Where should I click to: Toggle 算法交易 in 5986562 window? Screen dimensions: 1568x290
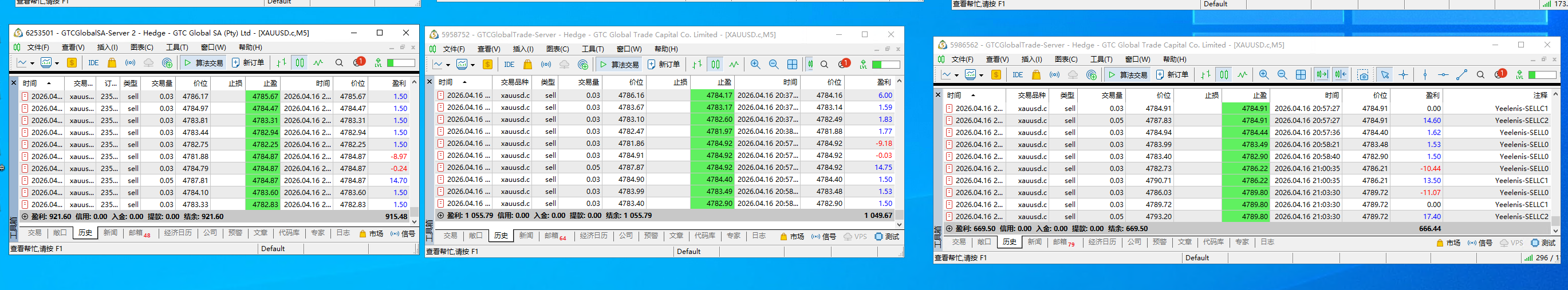pyautogui.click(x=1126, y=75)
